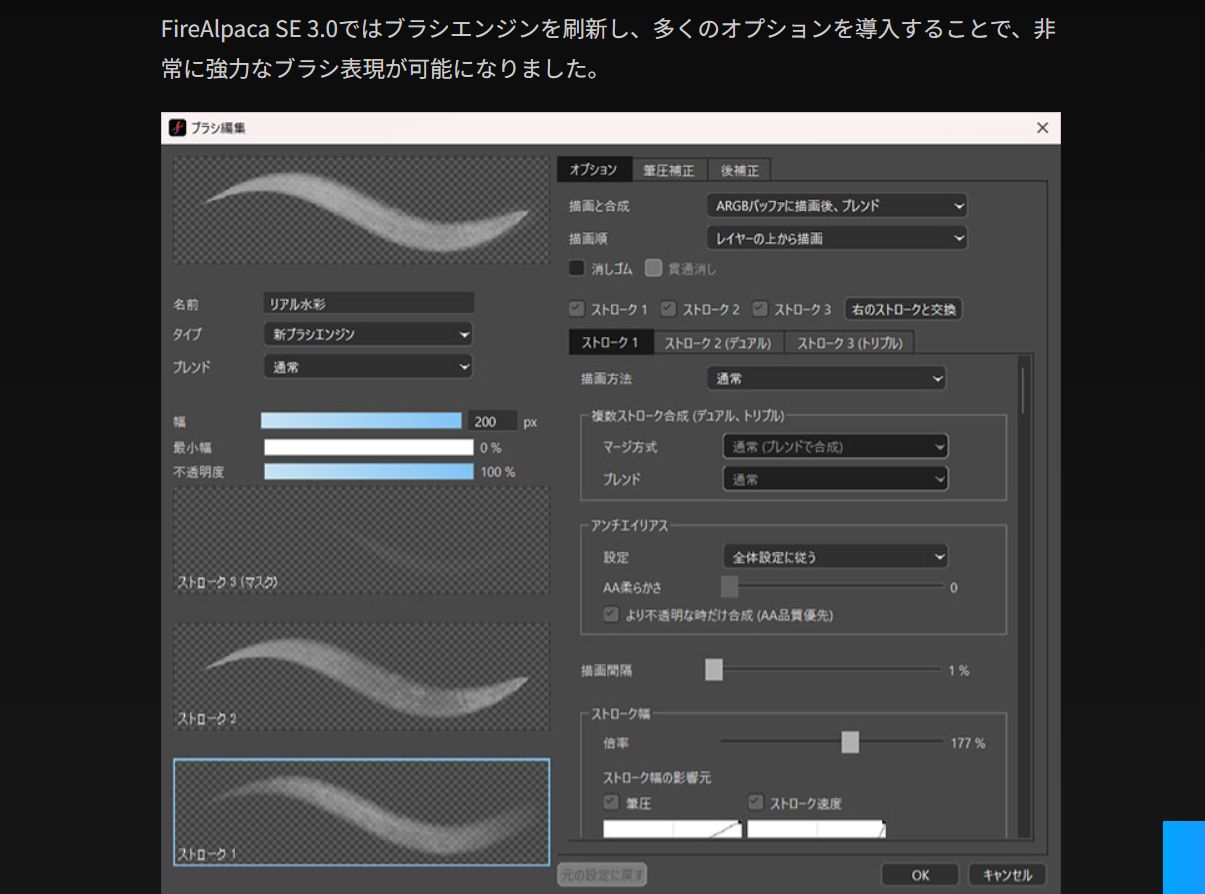Expand the 描画順 dropdown
Image resolution: width=1205 pixels, height=894 pixels.
[x=836, y=238]
